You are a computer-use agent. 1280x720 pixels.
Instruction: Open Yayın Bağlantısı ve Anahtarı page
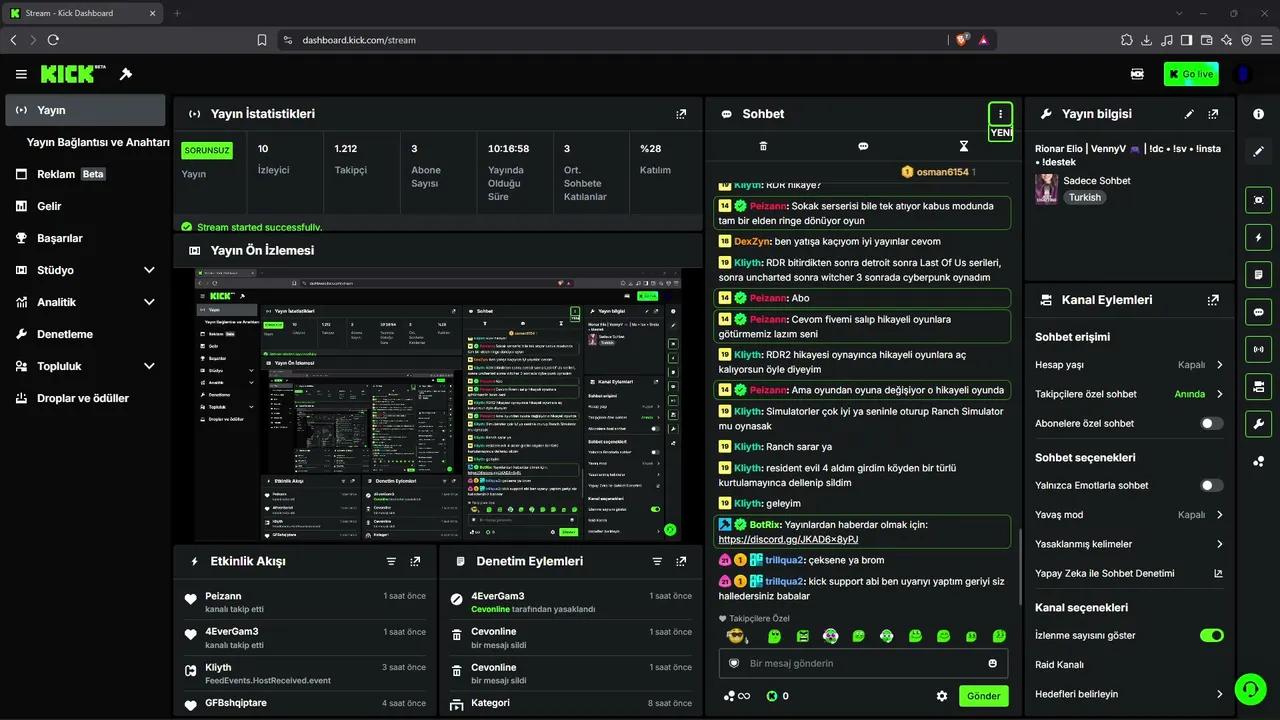pyautogui.click(x=98, y=142)
